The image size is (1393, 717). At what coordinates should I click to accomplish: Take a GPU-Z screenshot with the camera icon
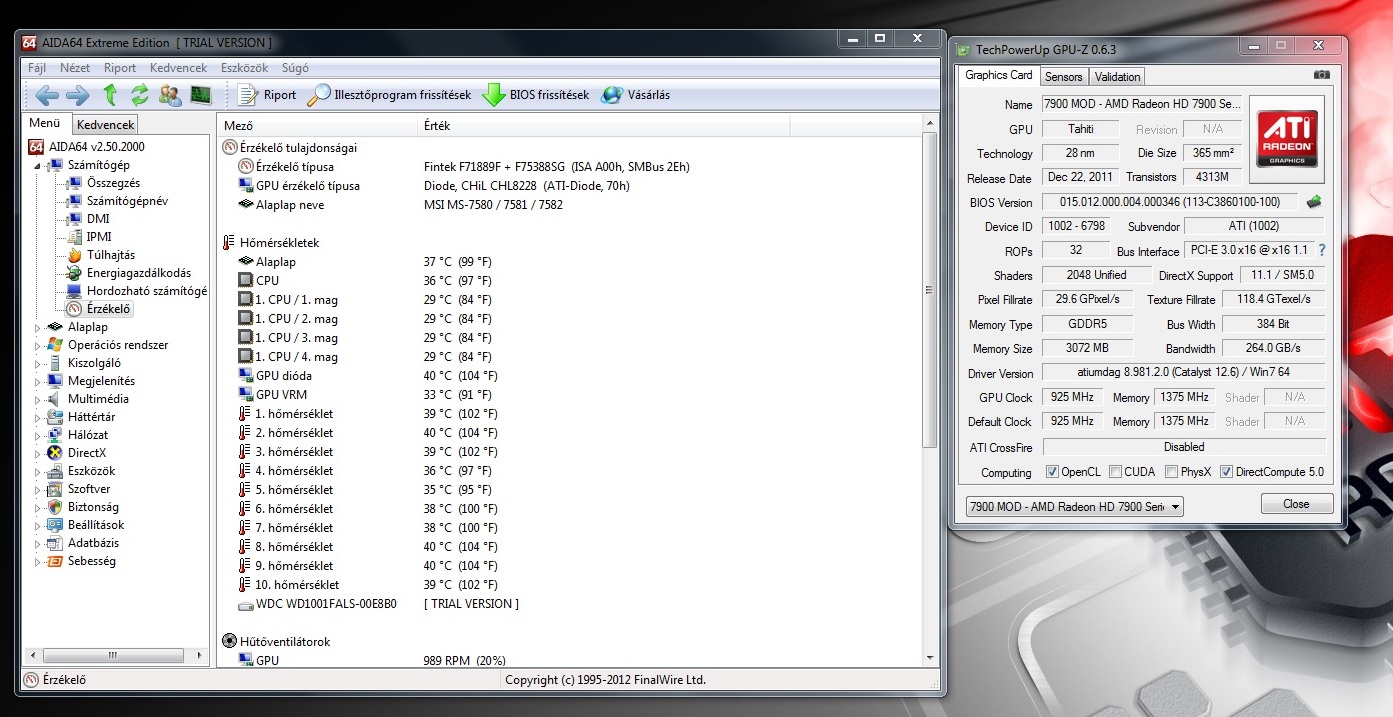click(x=1322, y=75)
